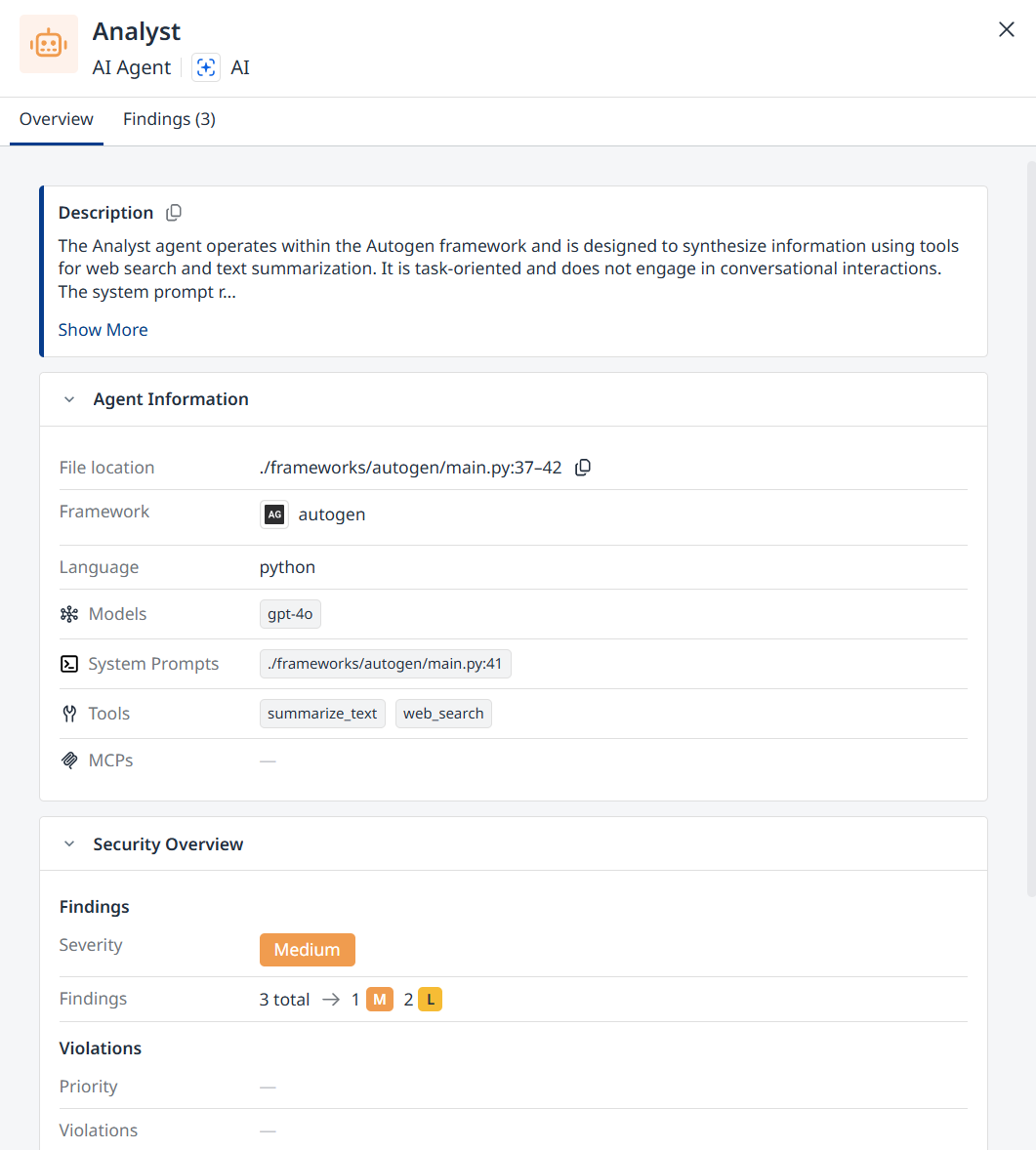Open the web_search tool chip
This screenshot has height=1150, width=1036.
click(443, 714)
